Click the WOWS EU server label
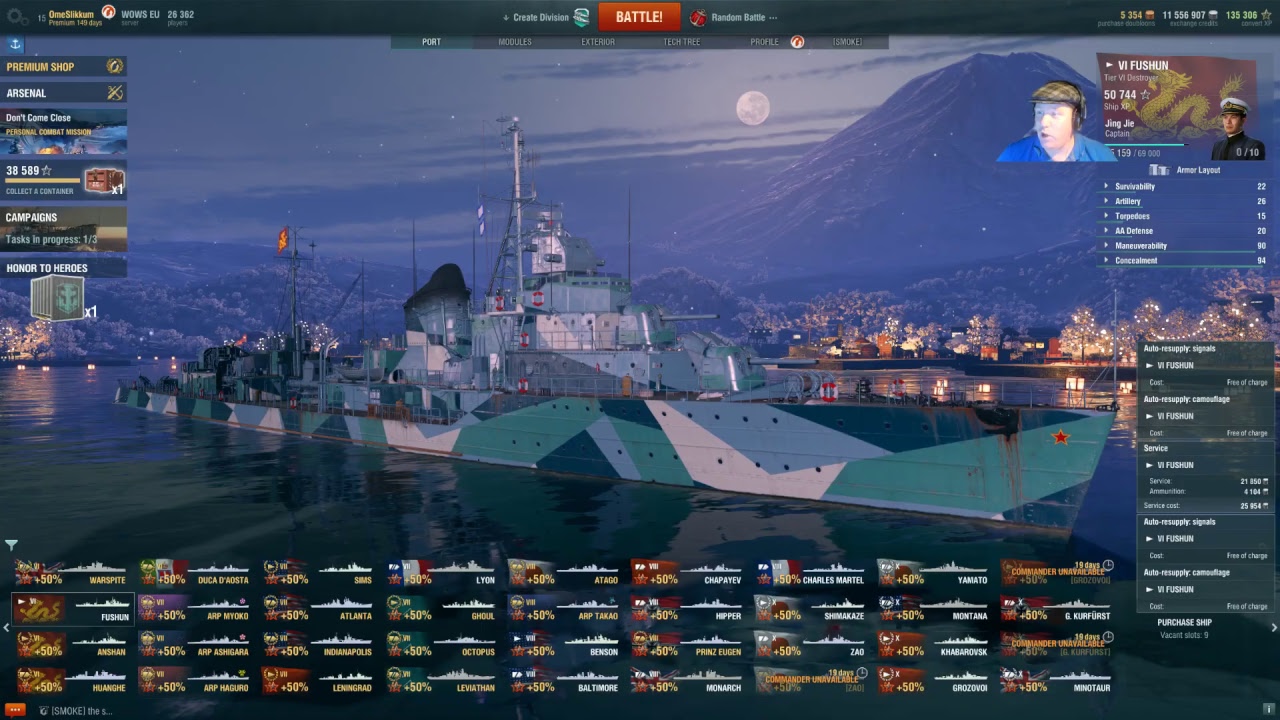The height and width of the screenshot is (720, 1280). [x=140, y=15]
